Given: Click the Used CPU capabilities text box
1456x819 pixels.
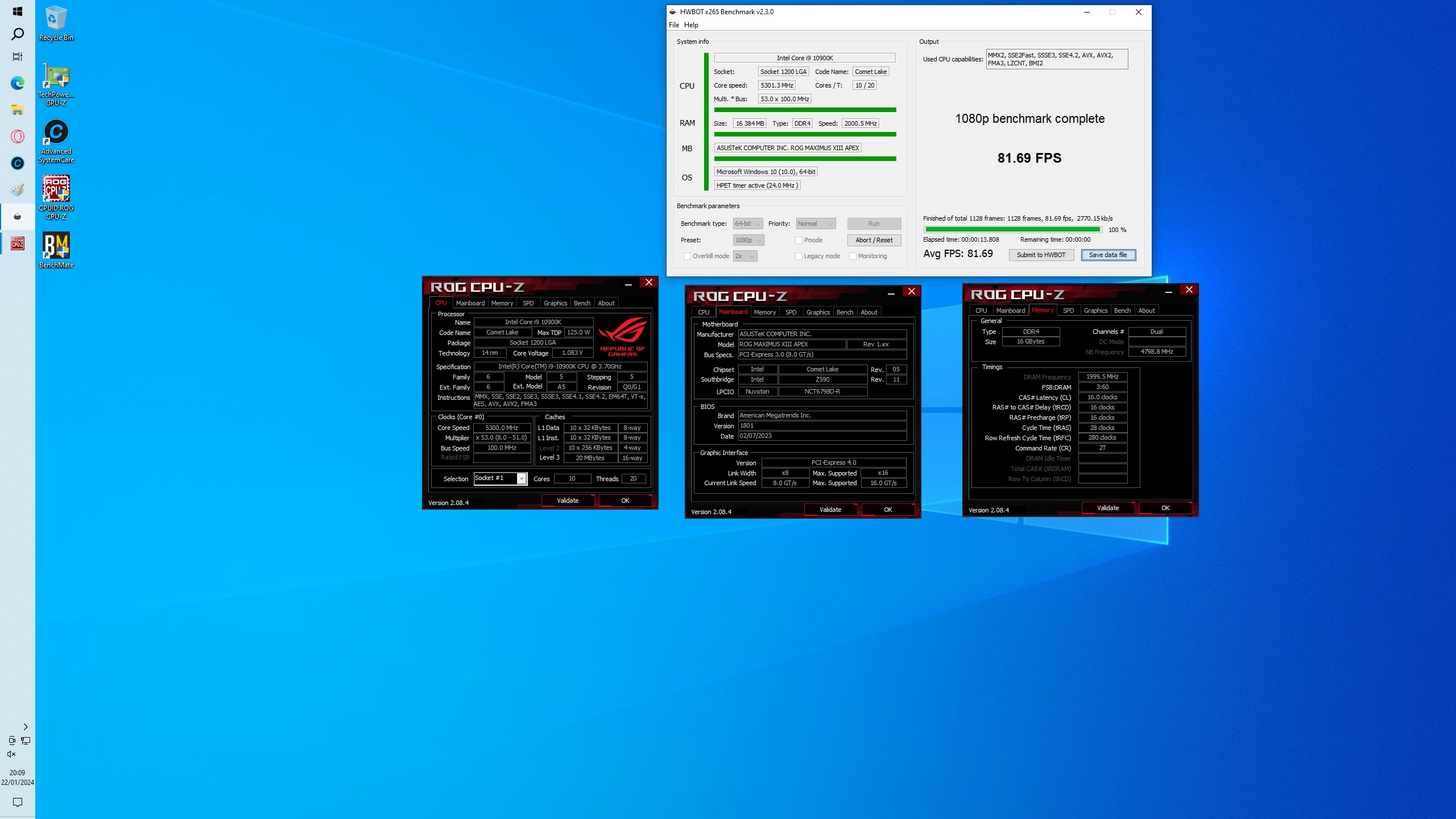Looking at the screenshot, I should pyautogui.click(x=1057, y=59).
